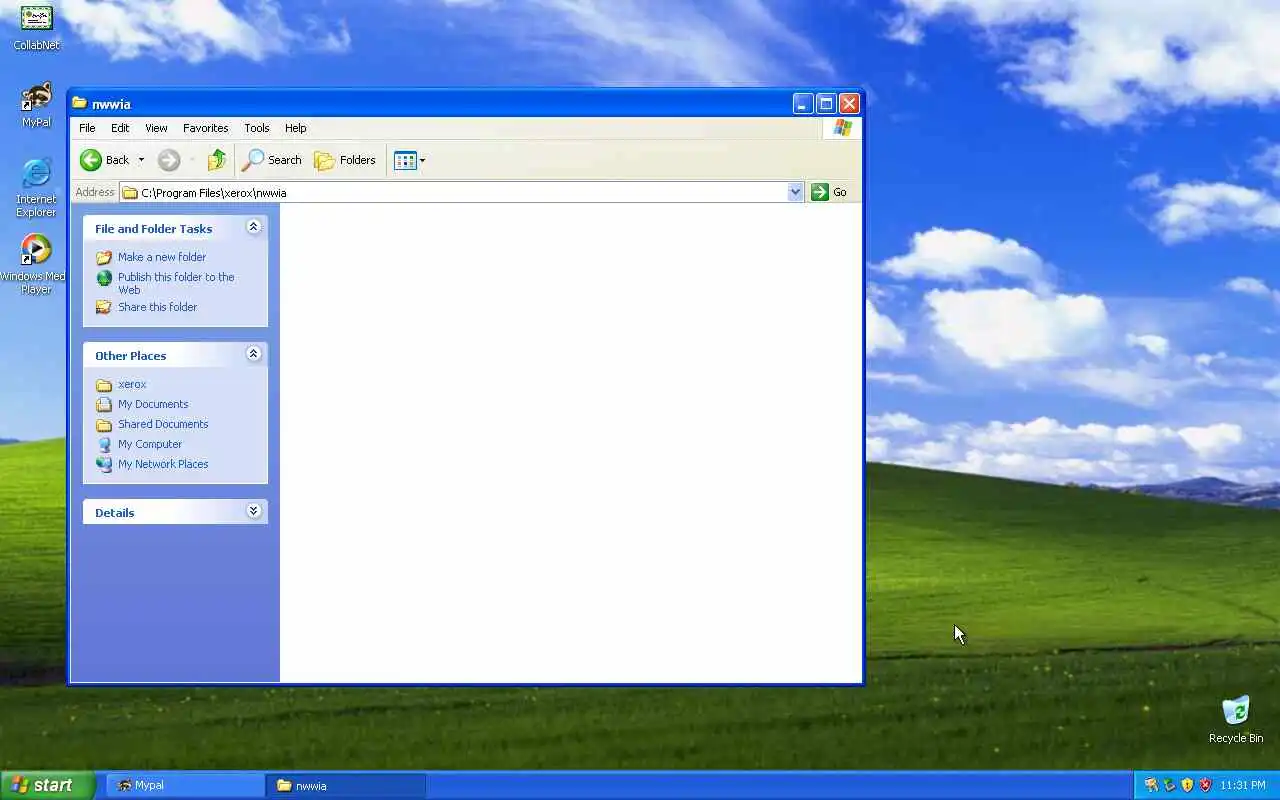The image size is (1280, 800).
Task: Click the nwwia window title bar folder icon
Action: (80, 103)
